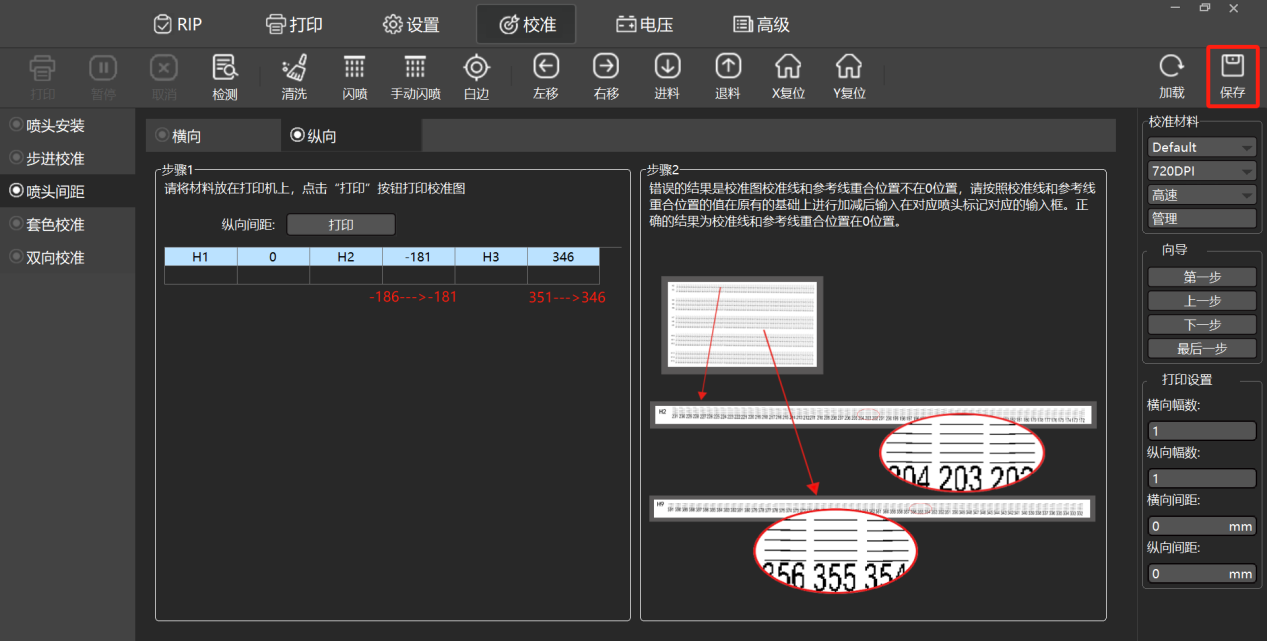Viewport: 1267px width, 641px height.
Task: Click the 保存 save icon
Action: (1232, 68)
